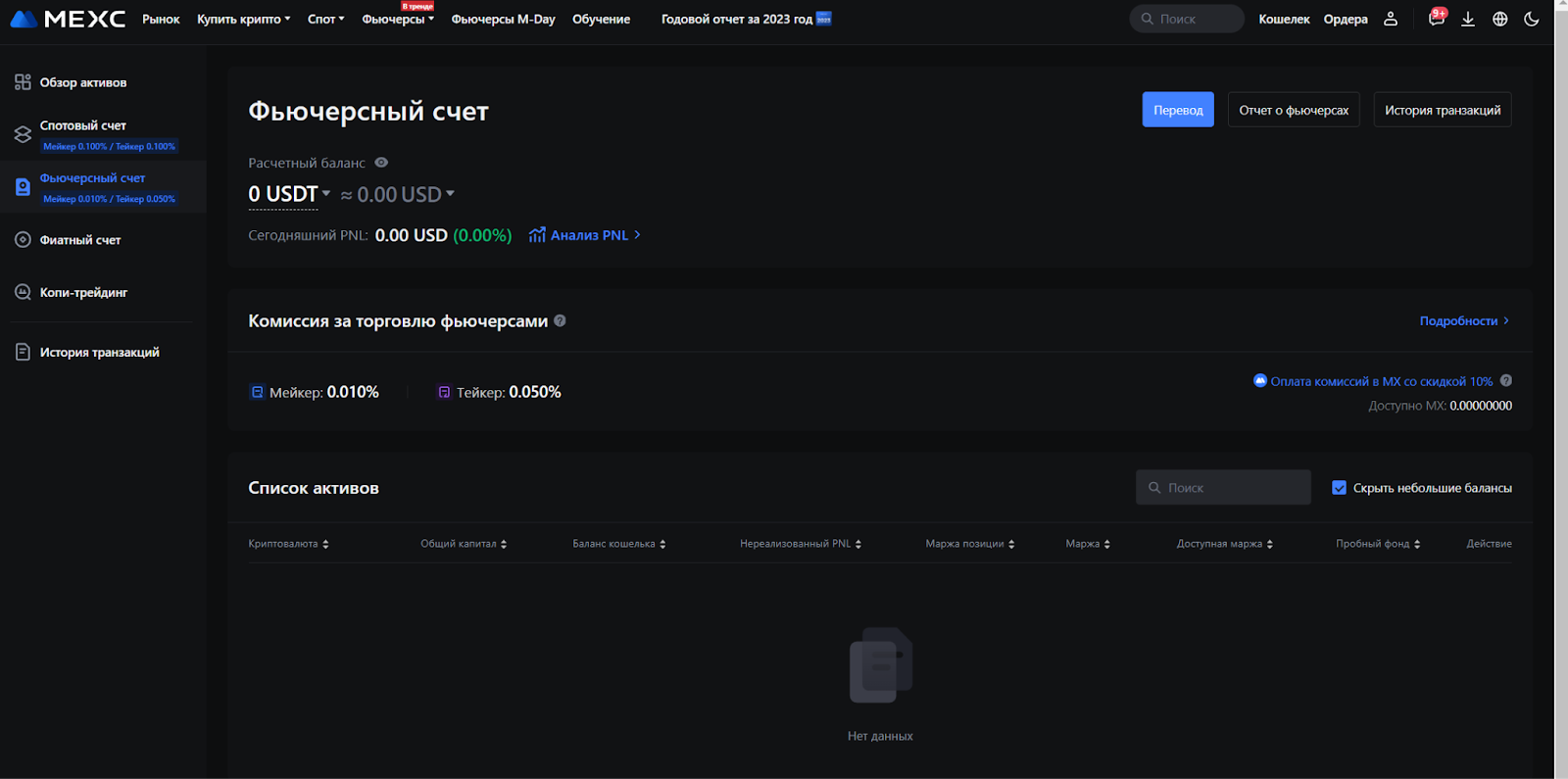Screen dimensions: 1568x779
Task: Click help icon next to futures commission title
Action: (560, 320)
